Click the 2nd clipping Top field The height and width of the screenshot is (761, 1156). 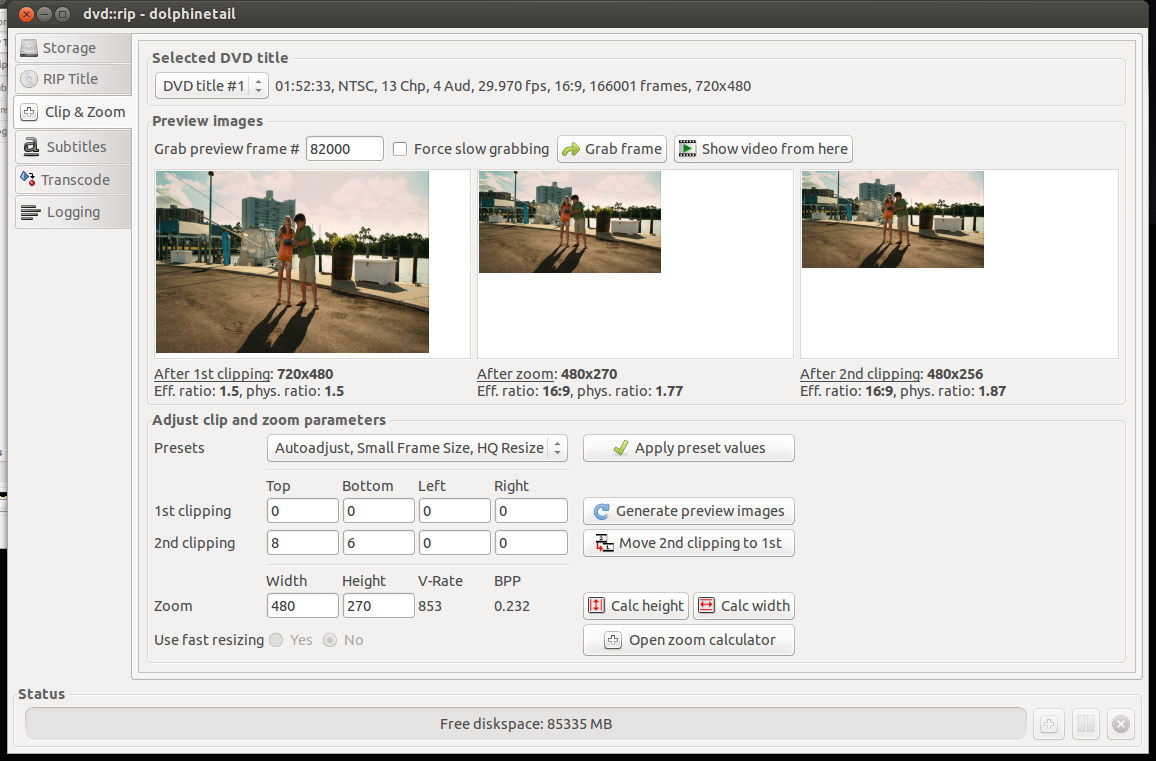(302, 543)
